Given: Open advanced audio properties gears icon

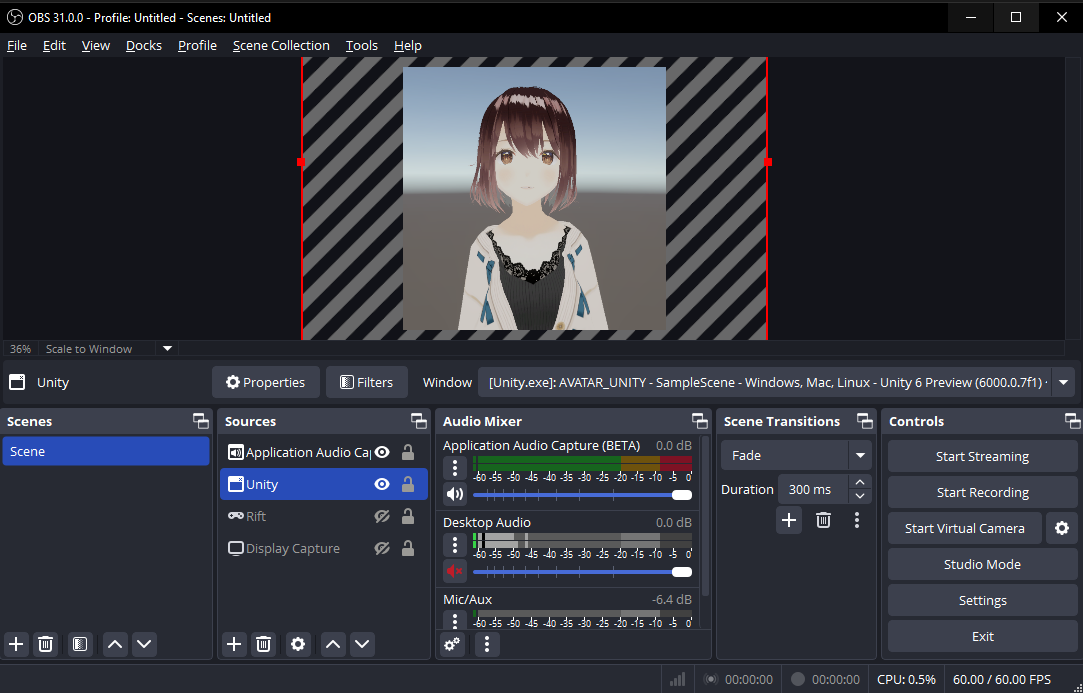Looking at the screenshot, I should tap(452, 645).
